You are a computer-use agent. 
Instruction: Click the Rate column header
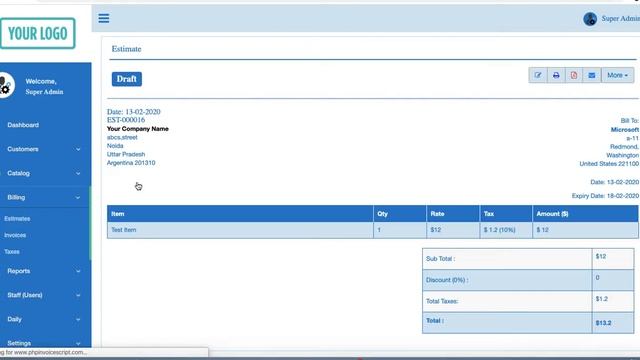tap(453, 214)
